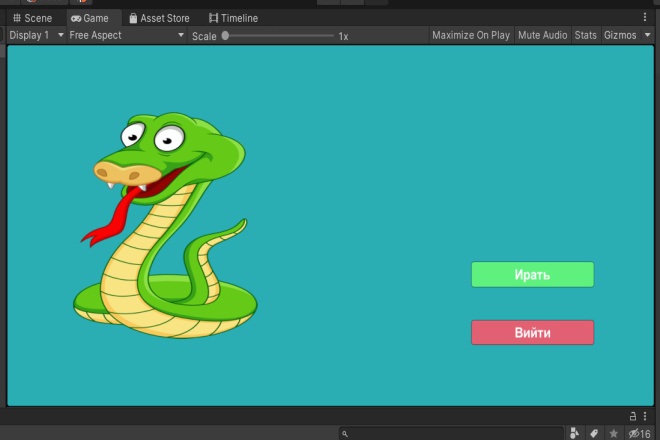Open the Free Aspect dropdown

pyautogui.click(x=127, y=35)
